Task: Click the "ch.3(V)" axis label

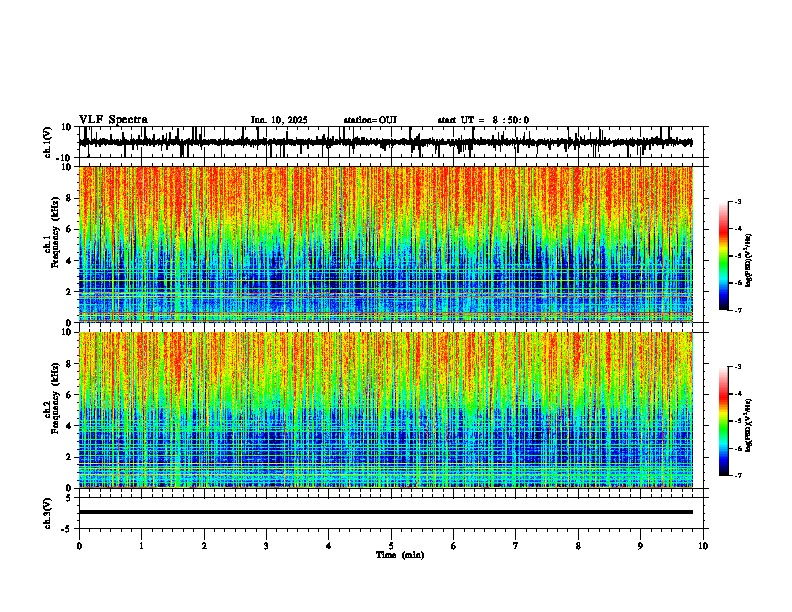Action: pos(48,514)
